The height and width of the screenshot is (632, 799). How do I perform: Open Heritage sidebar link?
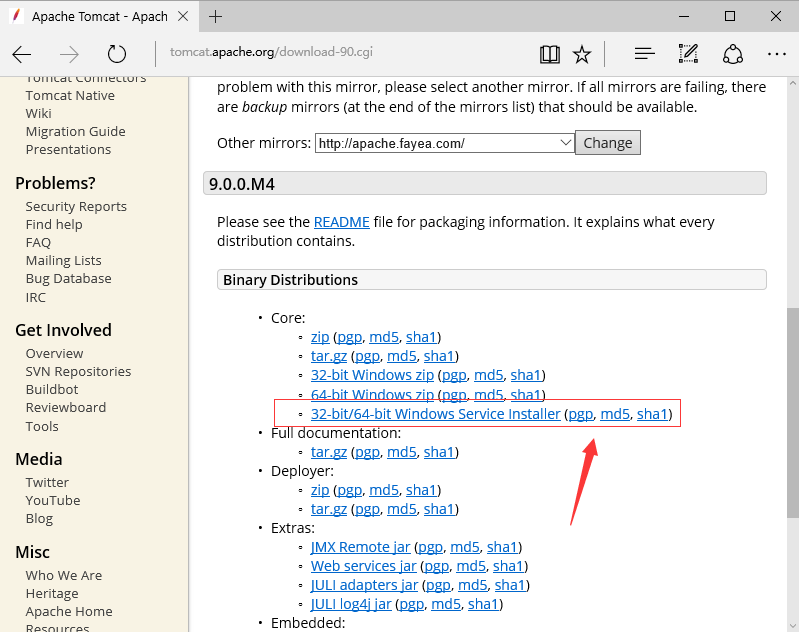52,594
